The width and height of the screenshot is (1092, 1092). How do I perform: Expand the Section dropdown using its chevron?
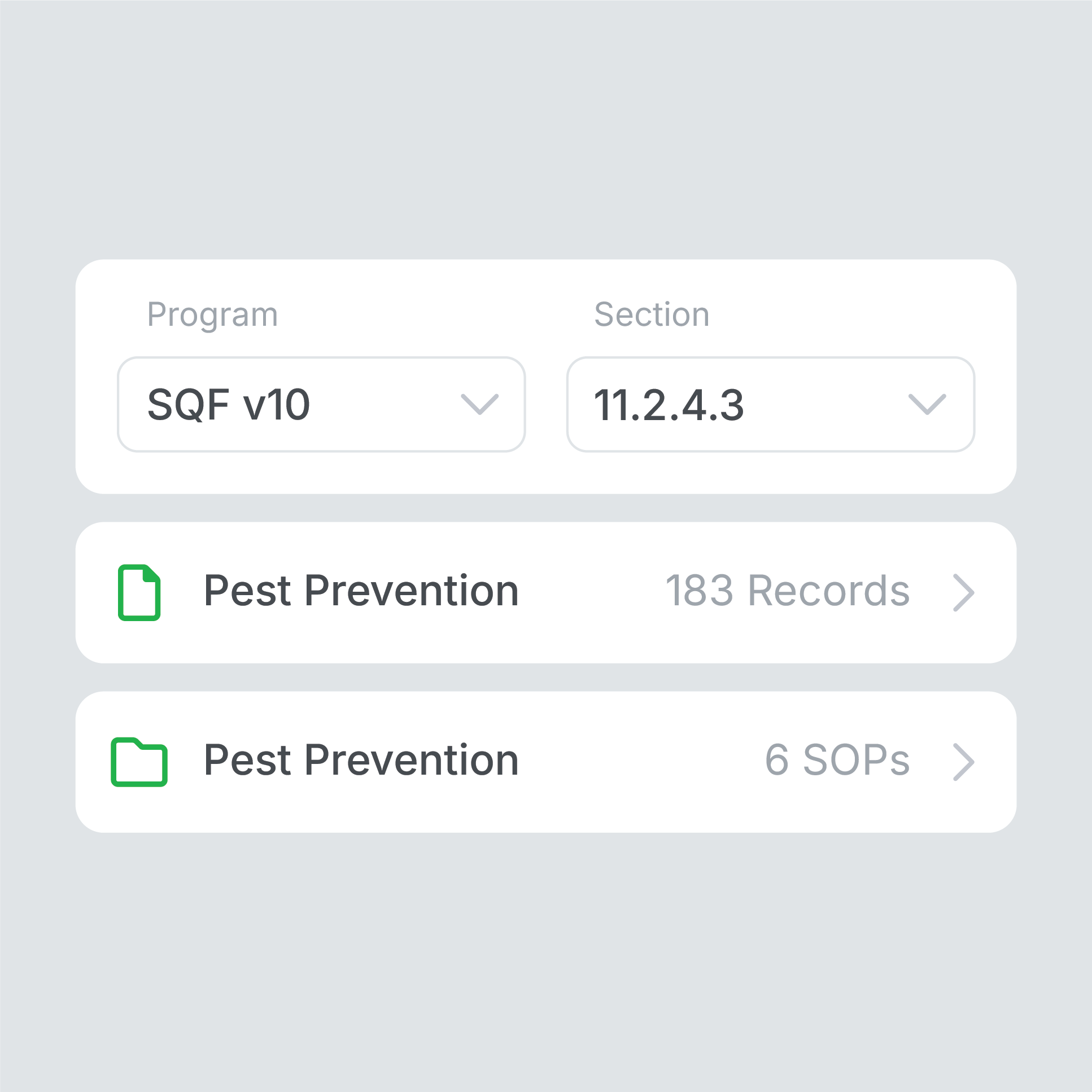(x=927, y=404)
